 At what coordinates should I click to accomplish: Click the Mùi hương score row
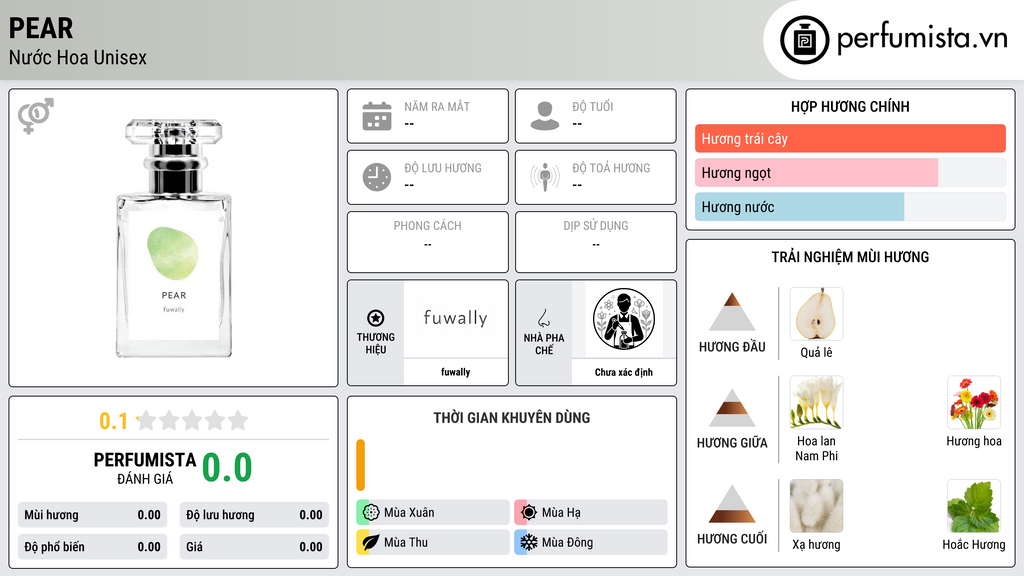(92, 515)
